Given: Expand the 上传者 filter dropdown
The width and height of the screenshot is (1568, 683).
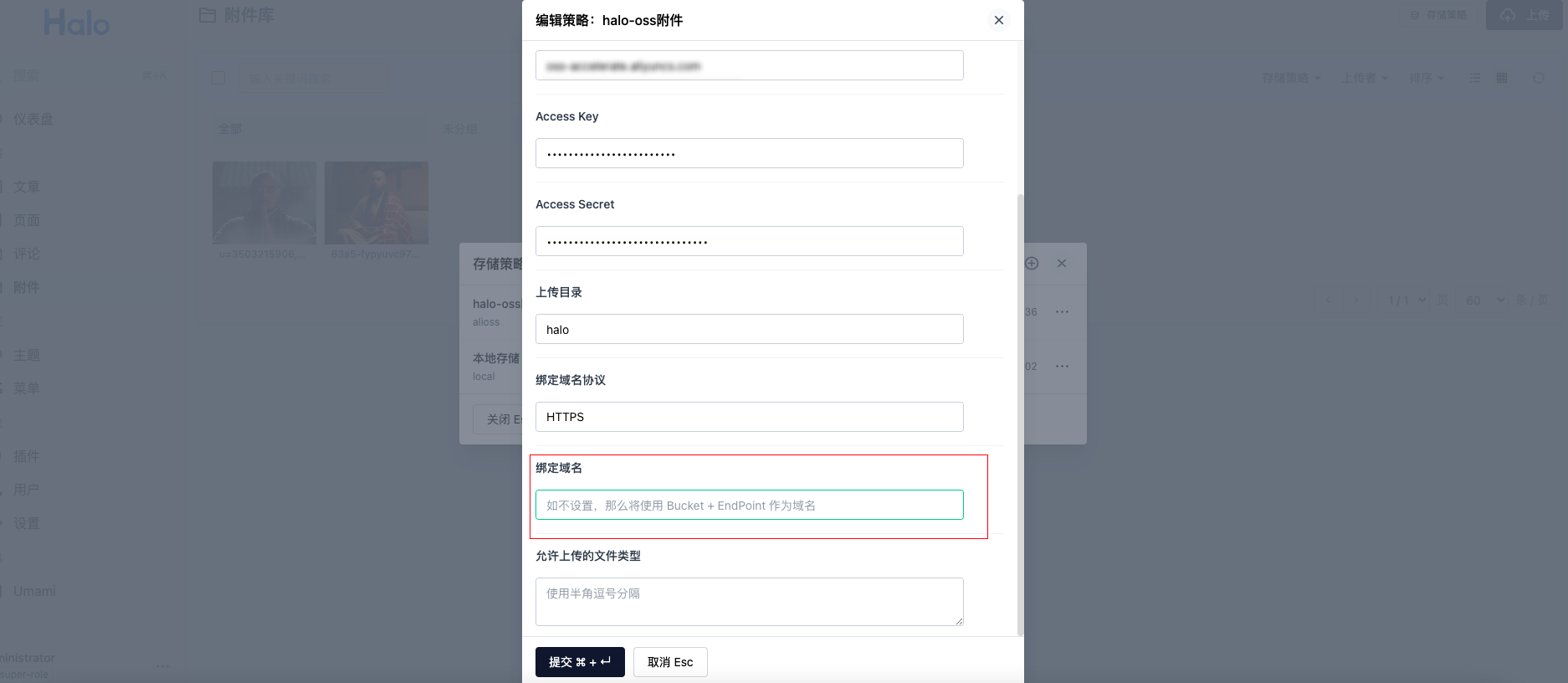Looking at the screenshot, I should click(1365, 78).
